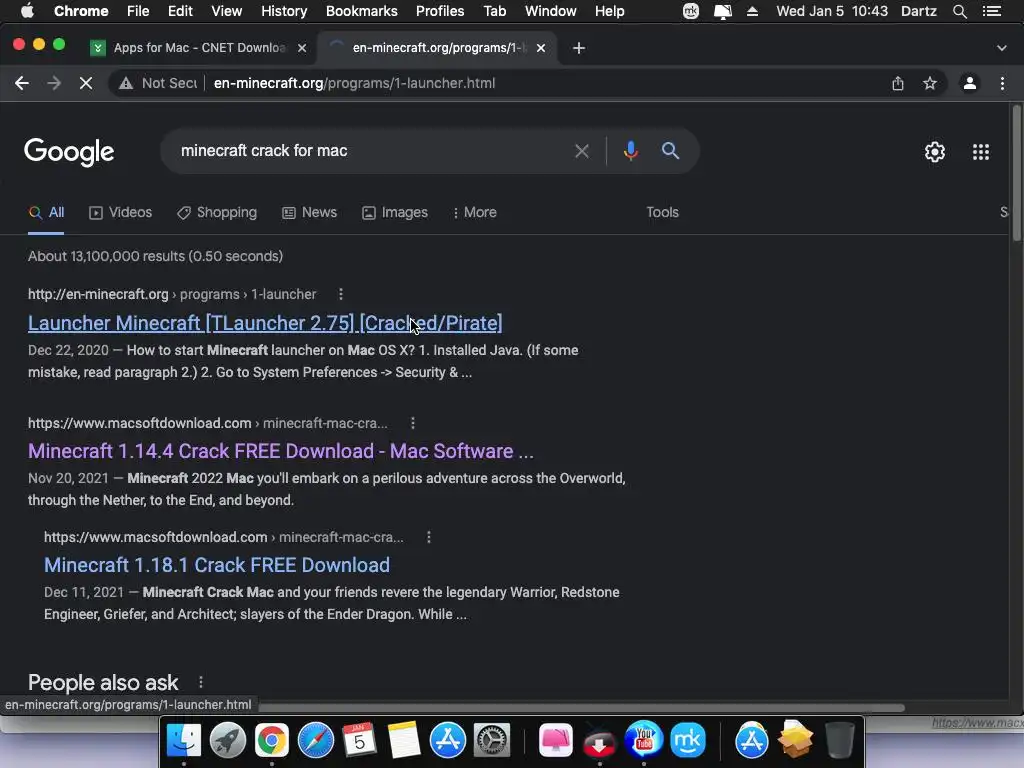Click the Not Secure warning icon
Screen dimensions: 1024x768
(x=126, y=83)
